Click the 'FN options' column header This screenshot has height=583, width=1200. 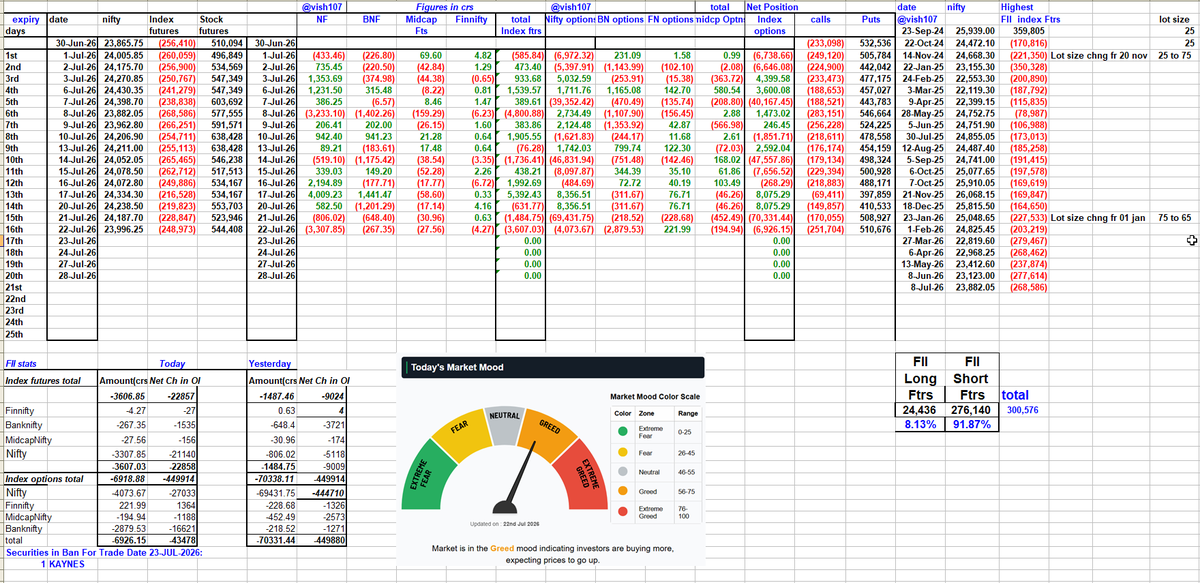click(671, 19)
